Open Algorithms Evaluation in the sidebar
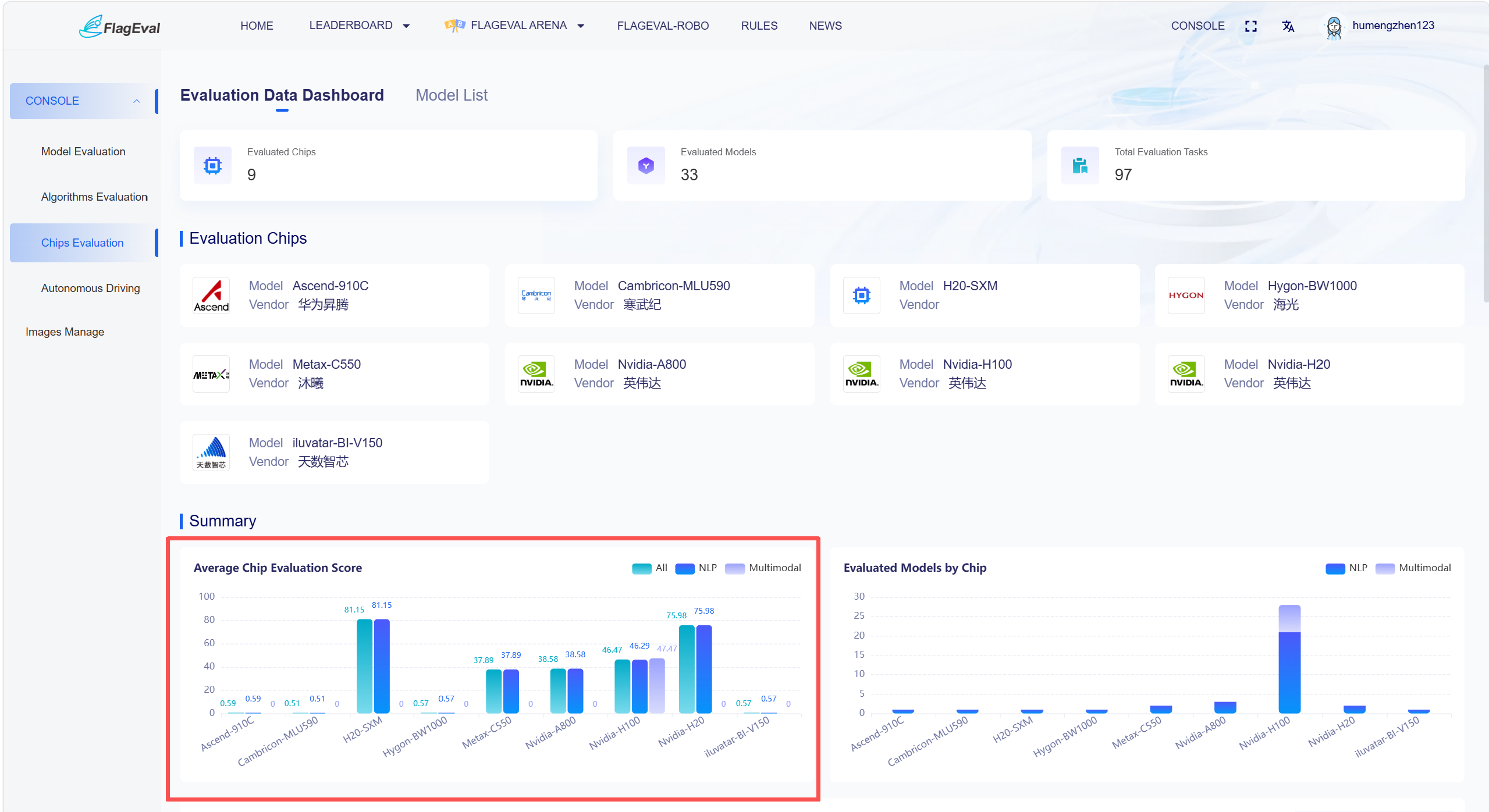Screen dimensions: 1489x812 click(94, 197)
